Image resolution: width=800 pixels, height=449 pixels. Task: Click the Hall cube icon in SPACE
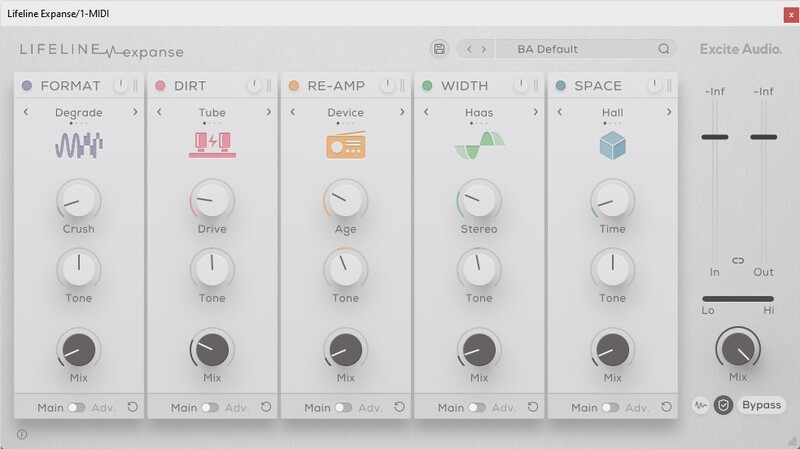tap(612, 145)
